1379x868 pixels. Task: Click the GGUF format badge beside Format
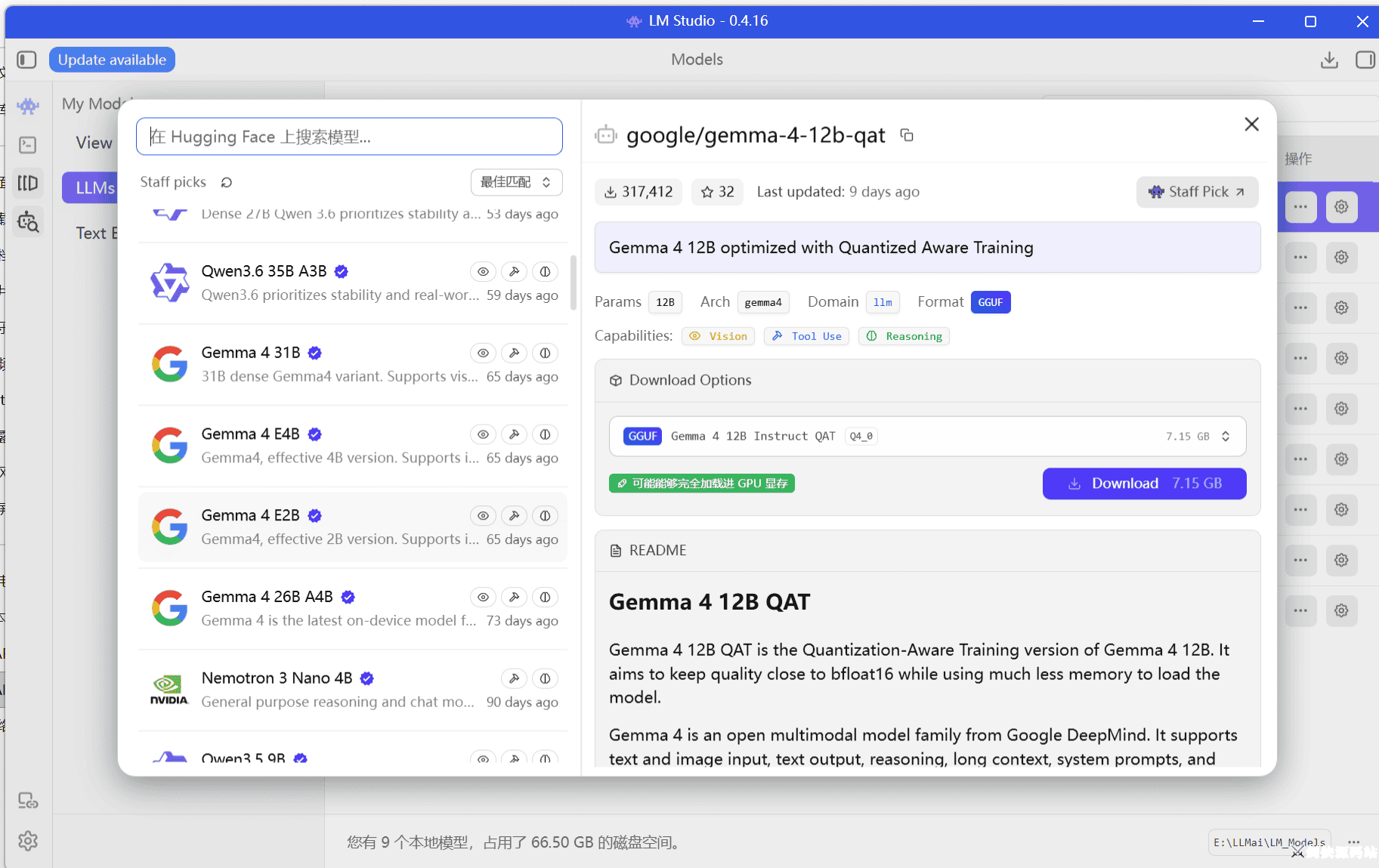991,302
